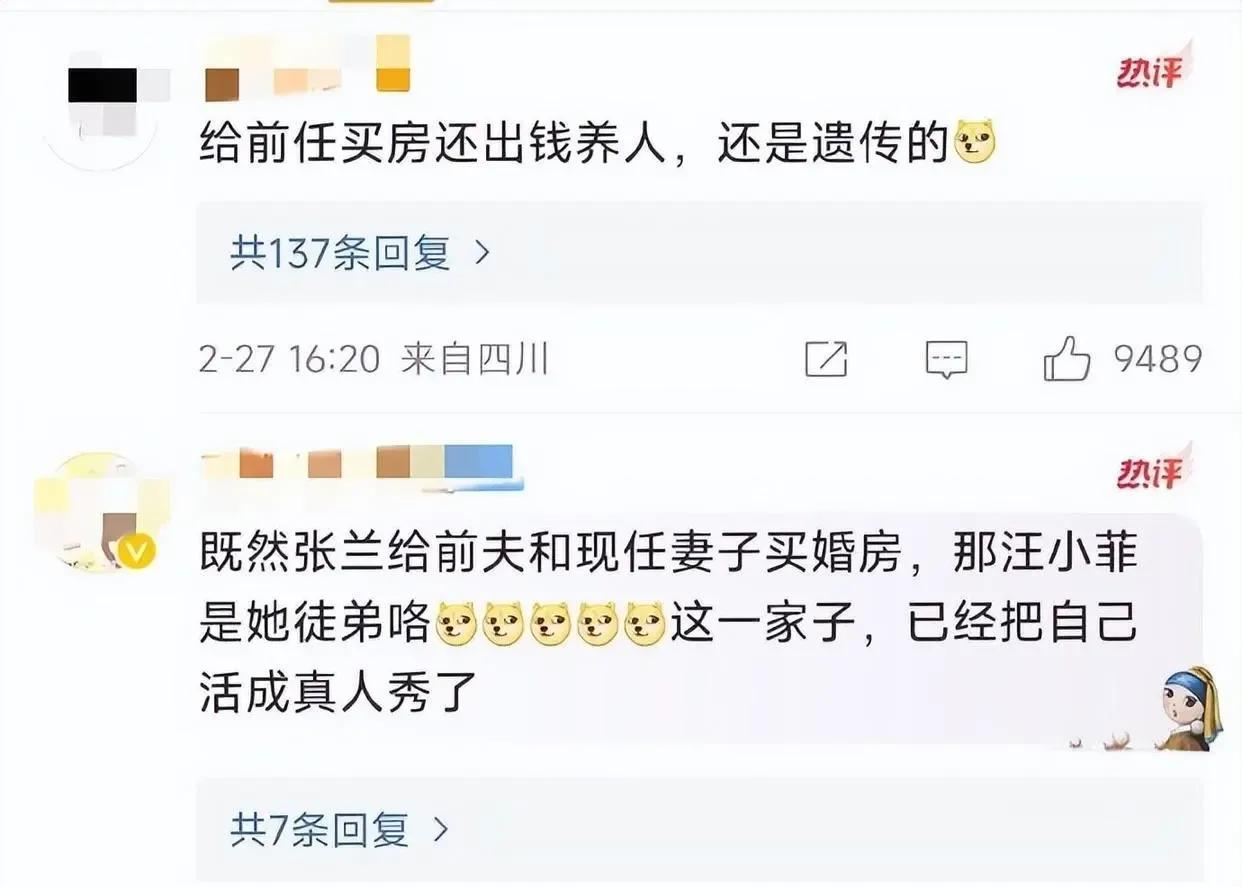Like the first comment with the thumbs-up icon
1242x887 pixels.
(x=1066, y=359)
